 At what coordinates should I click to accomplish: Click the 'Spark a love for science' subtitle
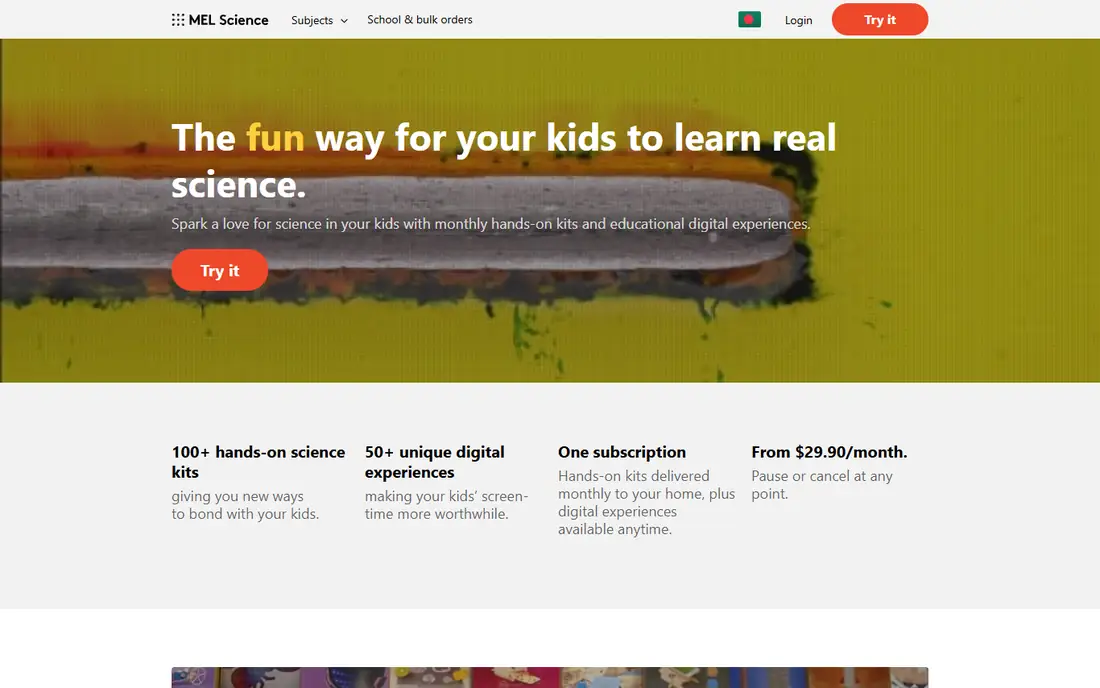click(x=490, y=224)
